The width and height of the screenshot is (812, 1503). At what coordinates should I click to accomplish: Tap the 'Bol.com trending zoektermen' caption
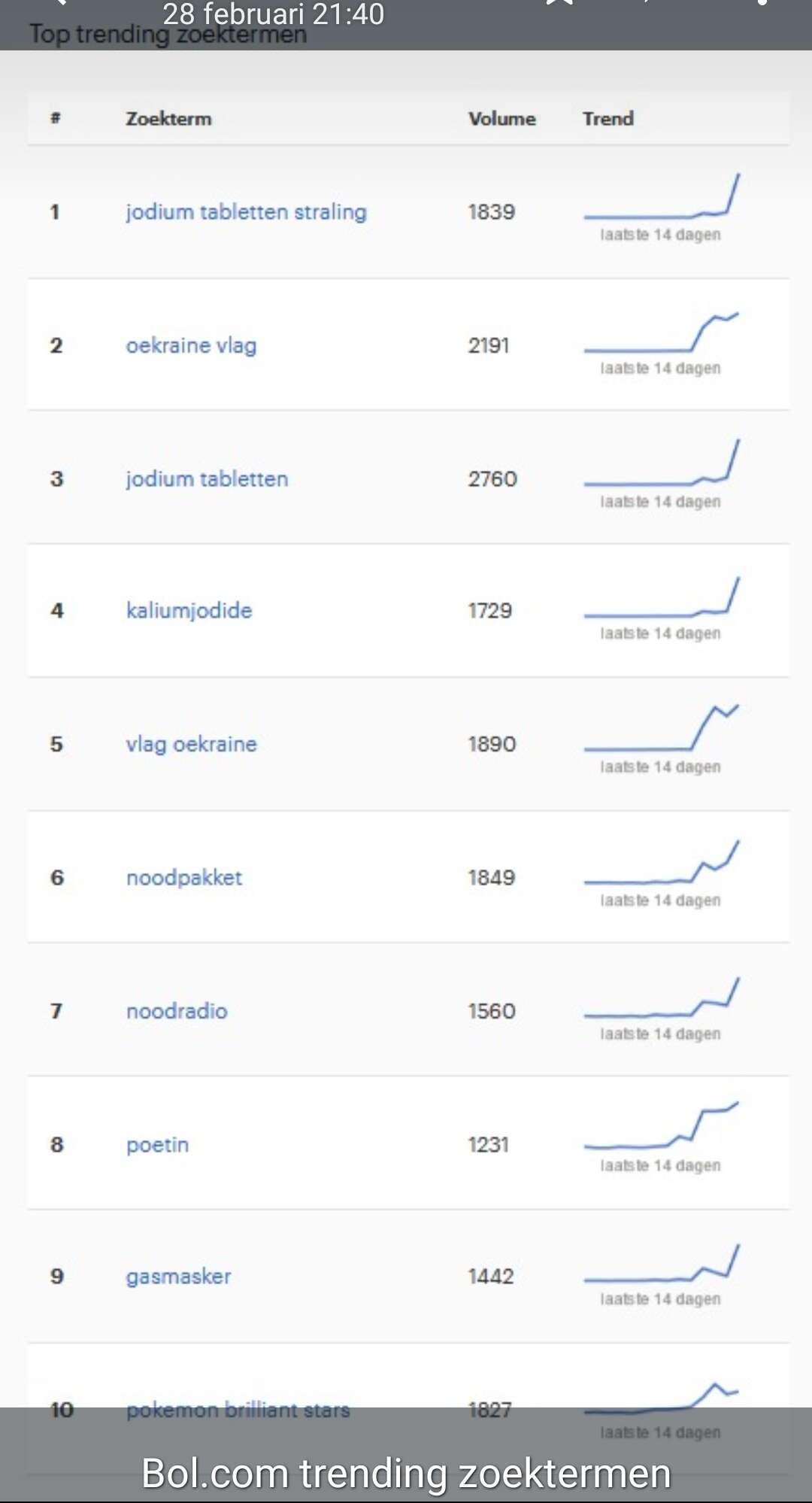click(x=406, y=1473)
